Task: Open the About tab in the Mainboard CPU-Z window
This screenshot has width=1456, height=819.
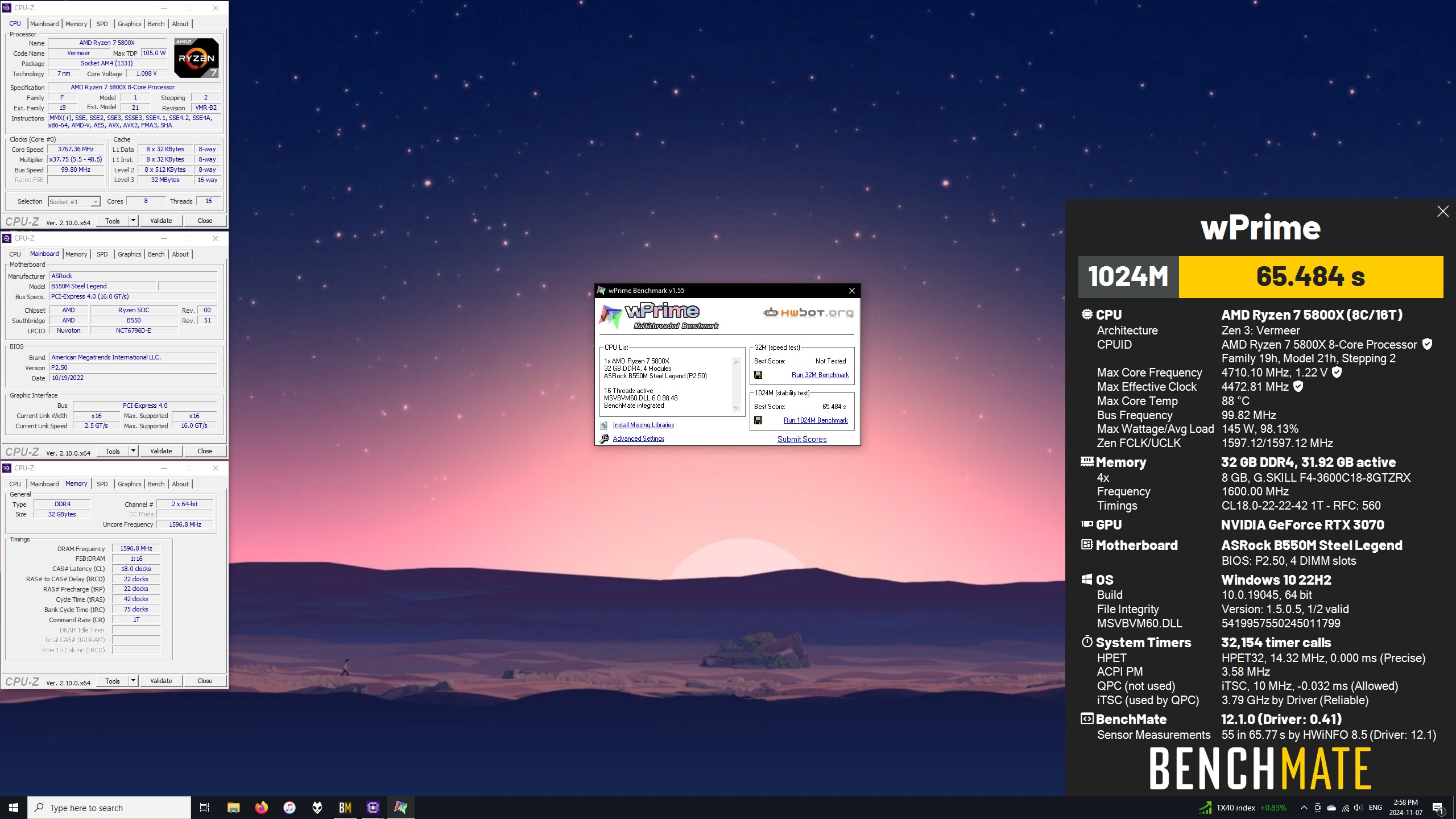Action: (180, 254)
